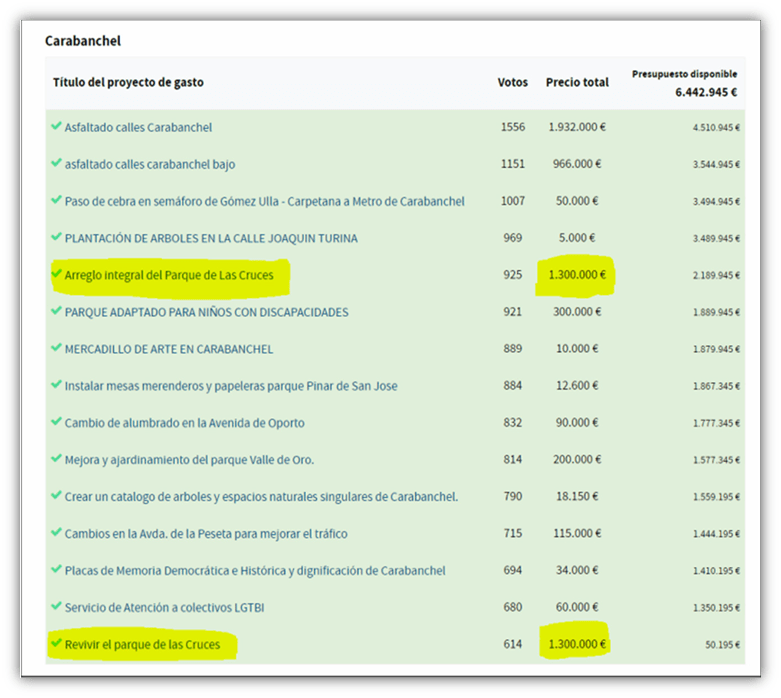Open Cambios en la Avda. de la Peseta
The width and height of the screenshot is (781, 698).
pos(206,534)
